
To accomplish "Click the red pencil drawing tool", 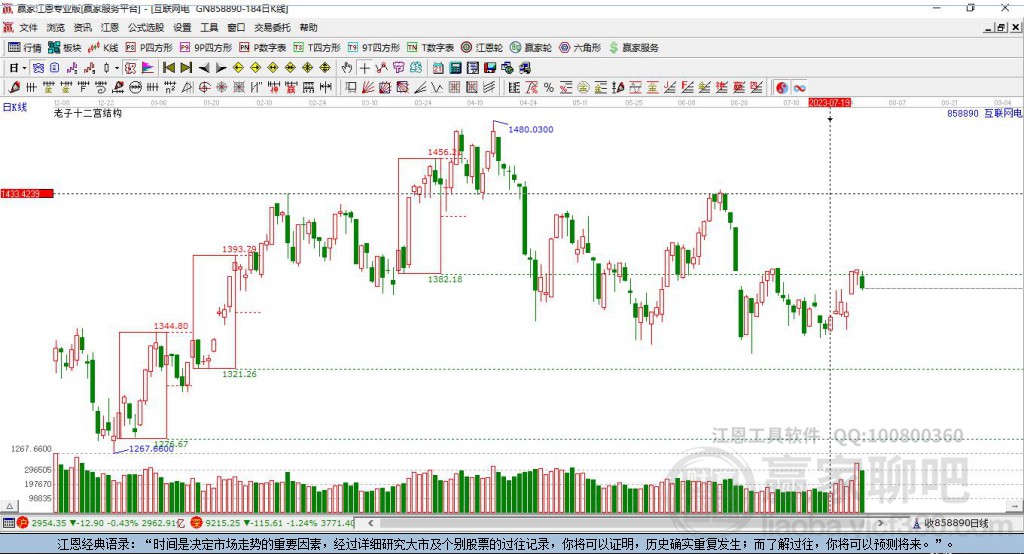I will coord(14,88).
